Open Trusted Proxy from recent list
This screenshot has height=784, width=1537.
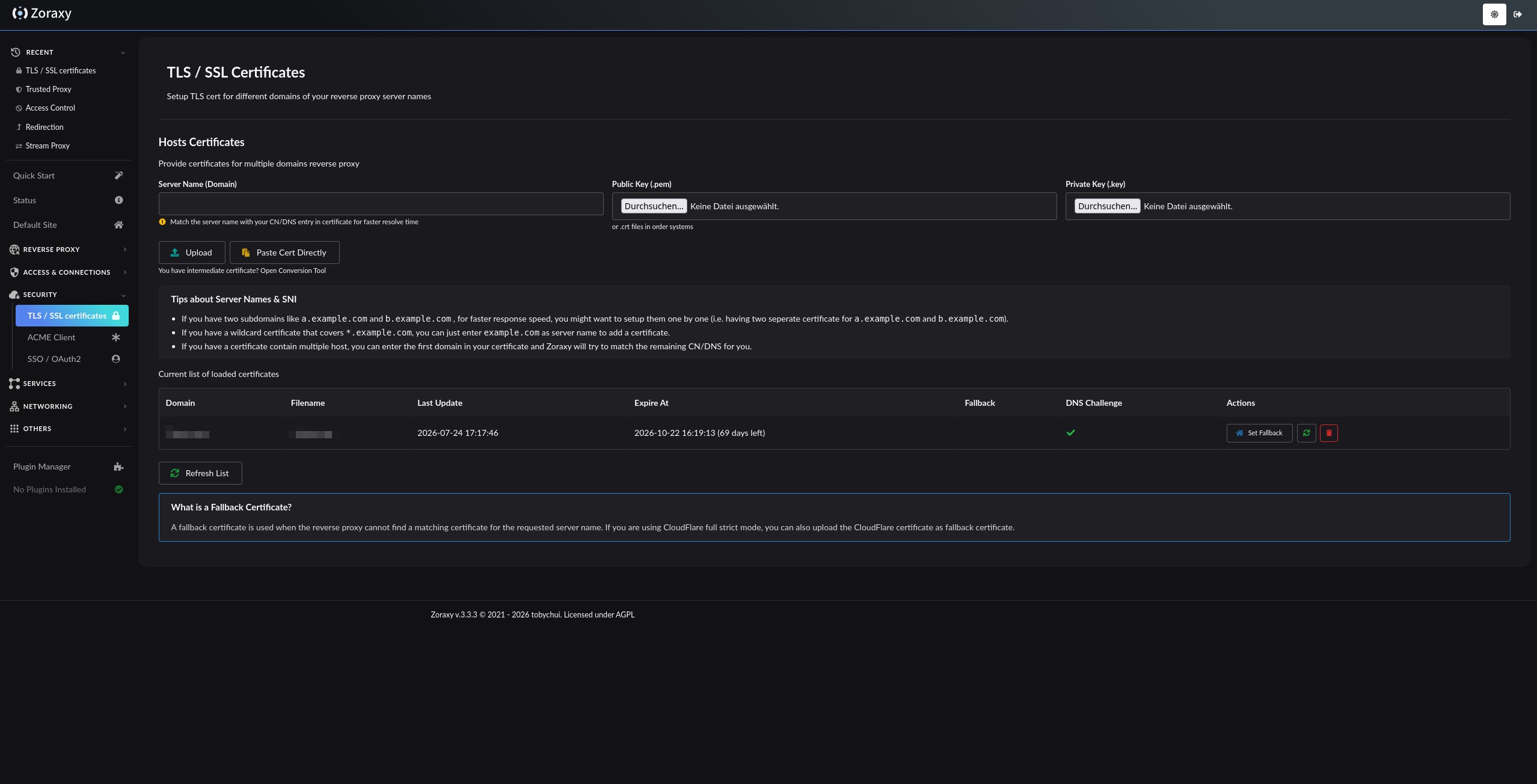[x=48, y=89]
